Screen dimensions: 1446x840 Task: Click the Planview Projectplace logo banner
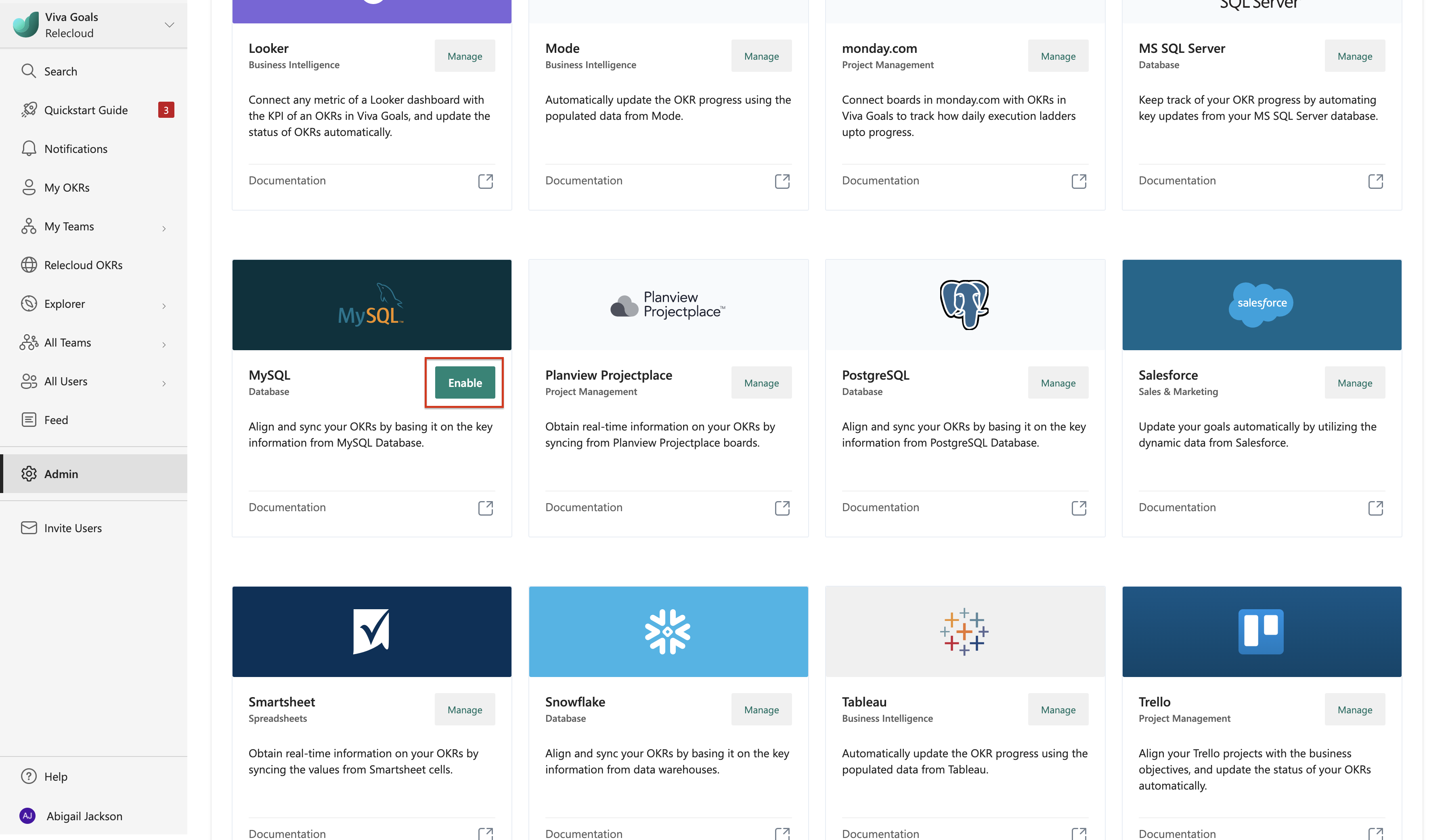669,305
